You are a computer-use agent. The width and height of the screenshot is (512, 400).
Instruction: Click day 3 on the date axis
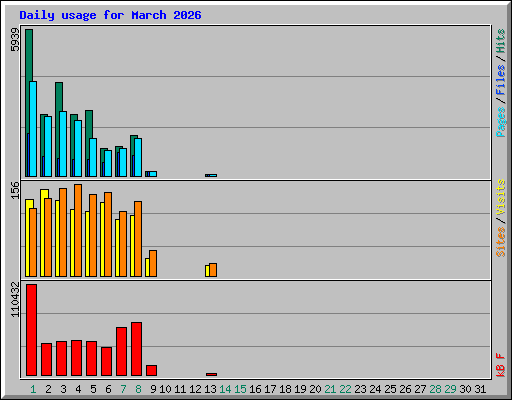[x=63, y=389]
